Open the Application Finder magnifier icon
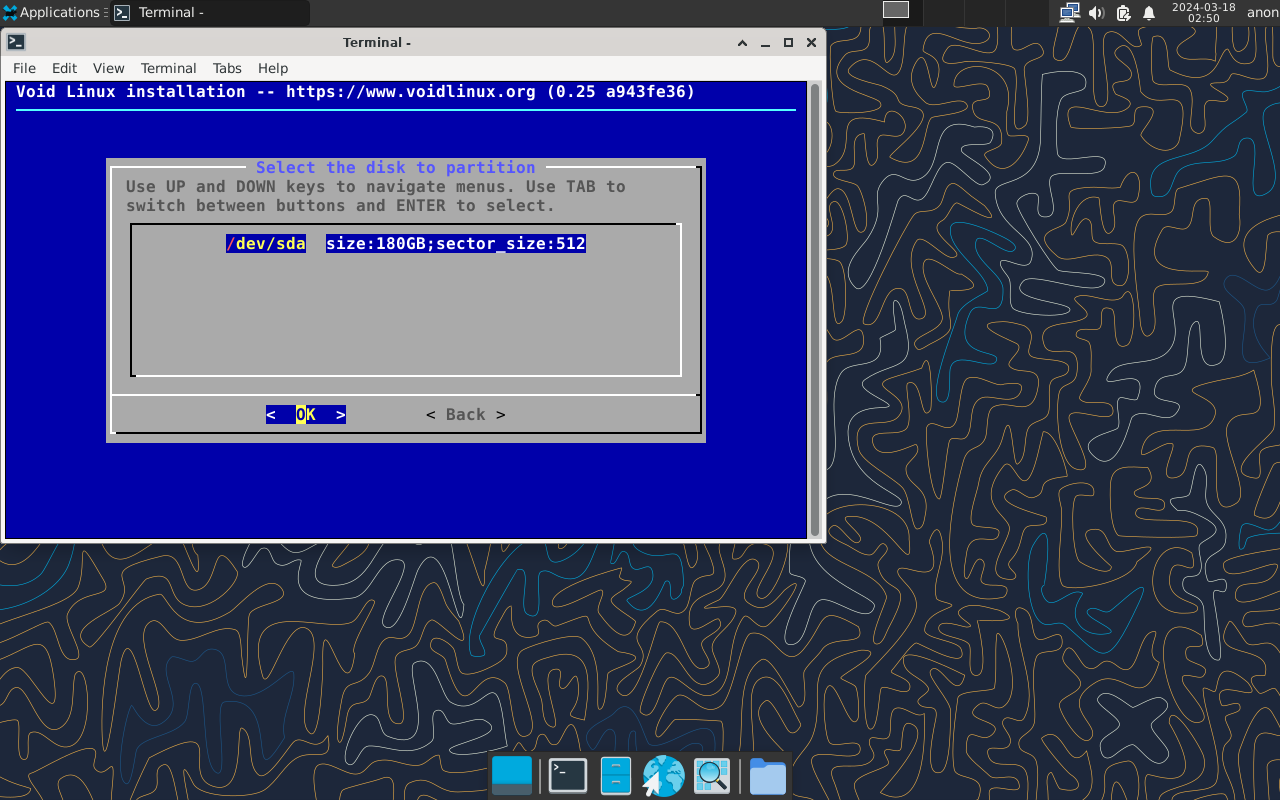 pyautogui.click(x=712, y=776)
